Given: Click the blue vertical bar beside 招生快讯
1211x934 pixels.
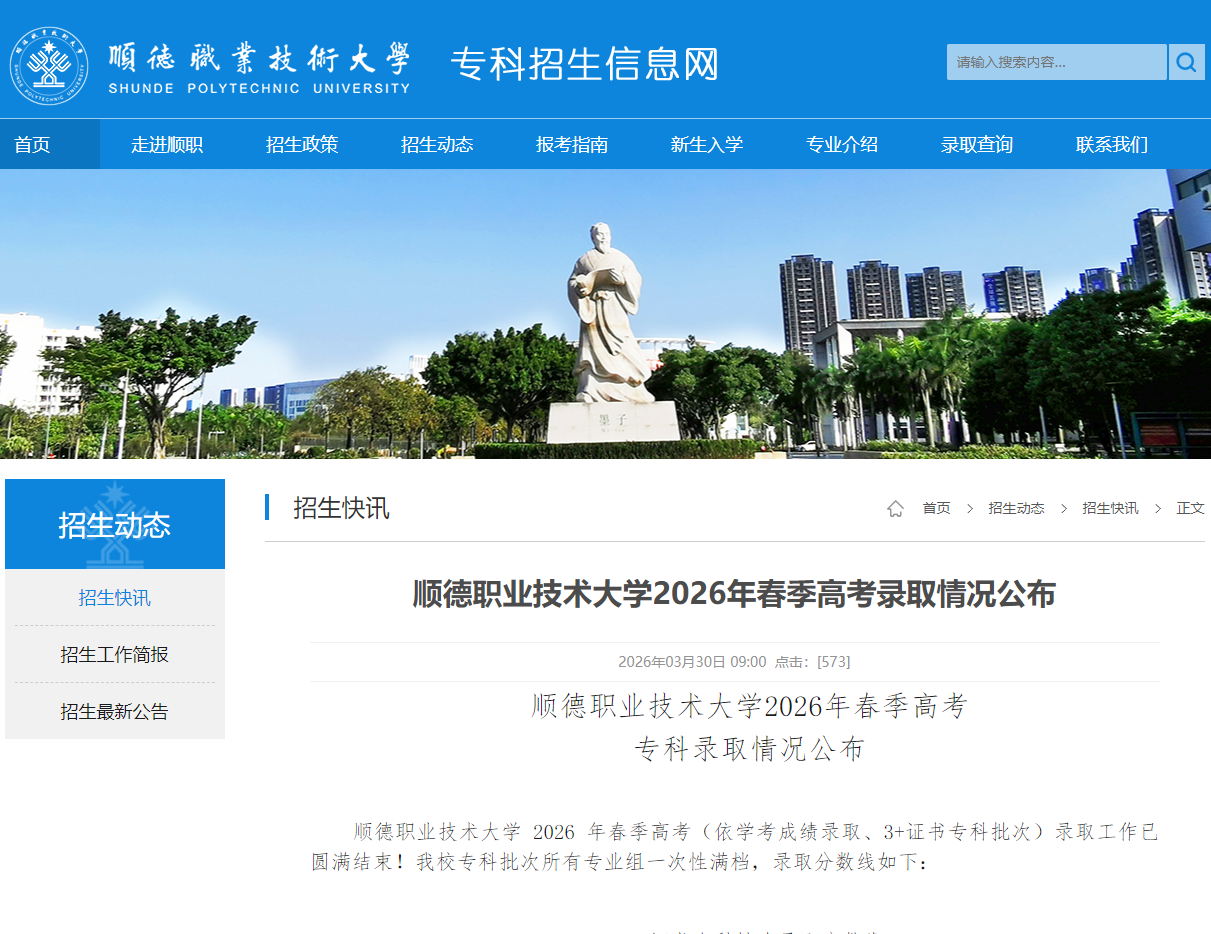Looking at the screenshot, I should pyautogui.click(x=268, y=508).
